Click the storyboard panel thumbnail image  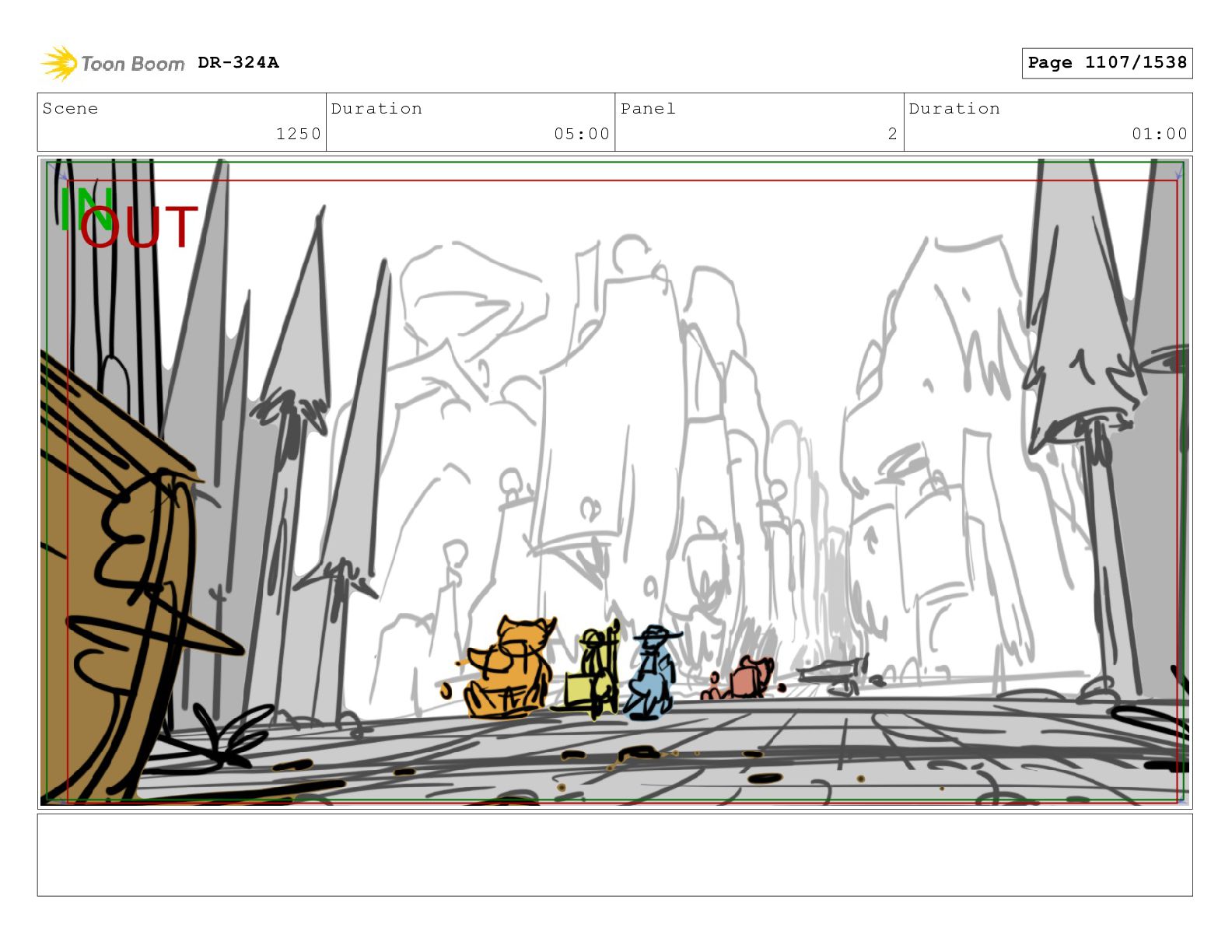click(614, 482)
